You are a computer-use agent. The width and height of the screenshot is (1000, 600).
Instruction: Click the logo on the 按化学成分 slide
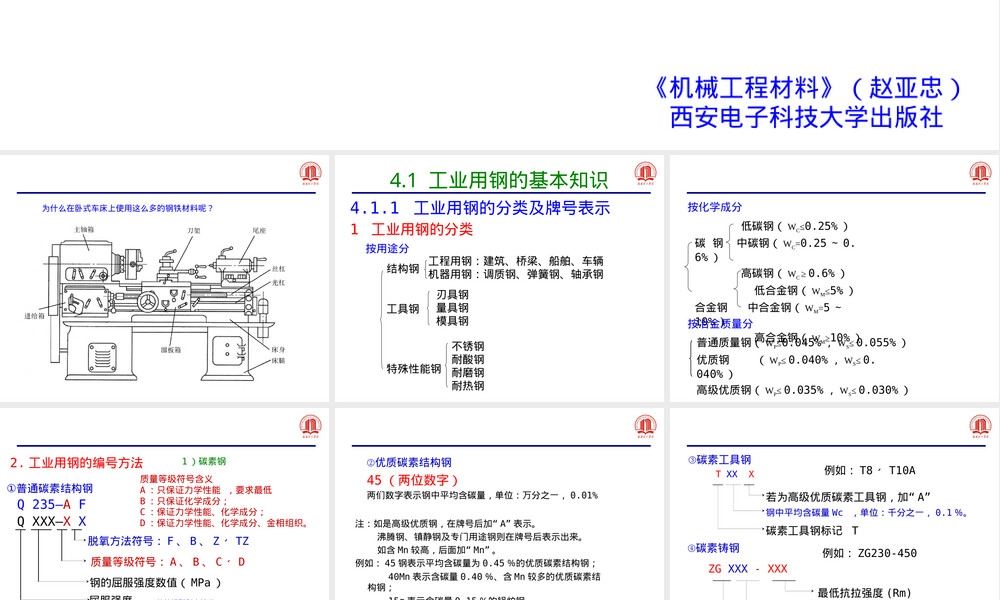pos(980,173)
